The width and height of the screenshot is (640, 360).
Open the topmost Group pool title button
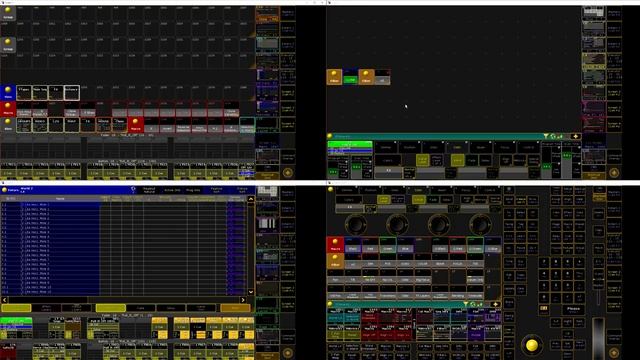click(8, 13)
